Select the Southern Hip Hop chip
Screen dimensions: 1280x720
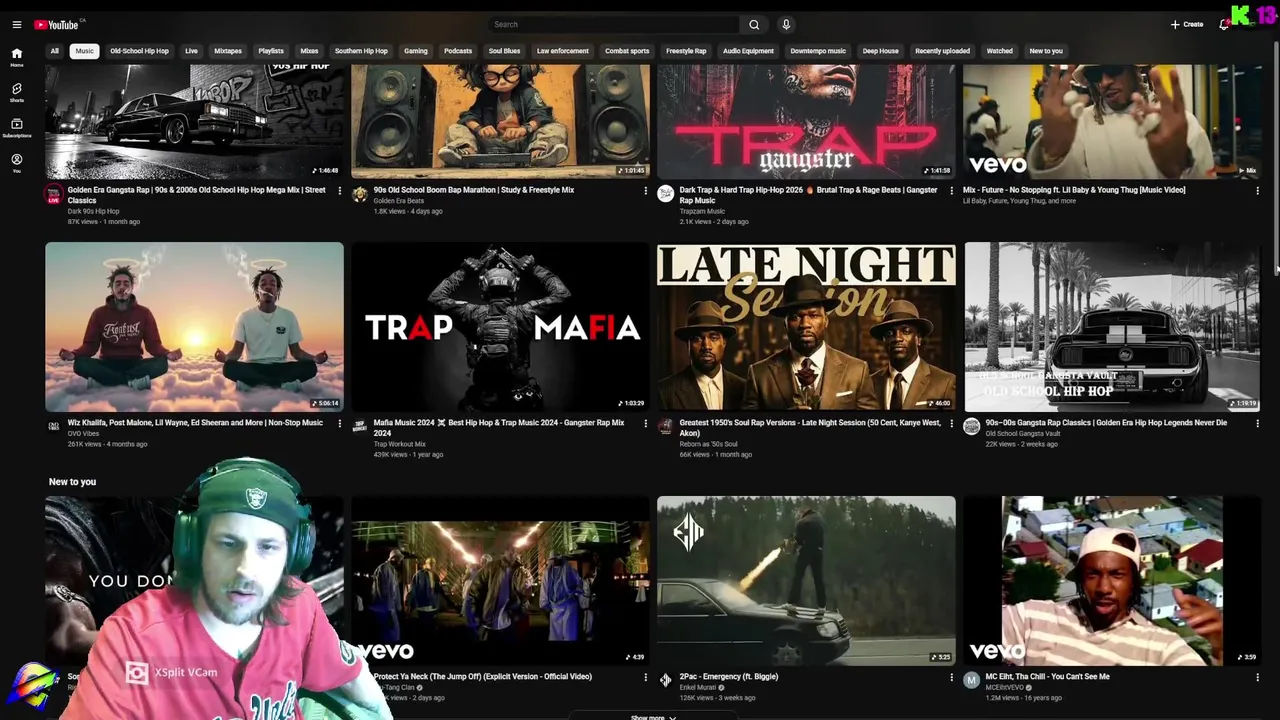click(361, 51)
